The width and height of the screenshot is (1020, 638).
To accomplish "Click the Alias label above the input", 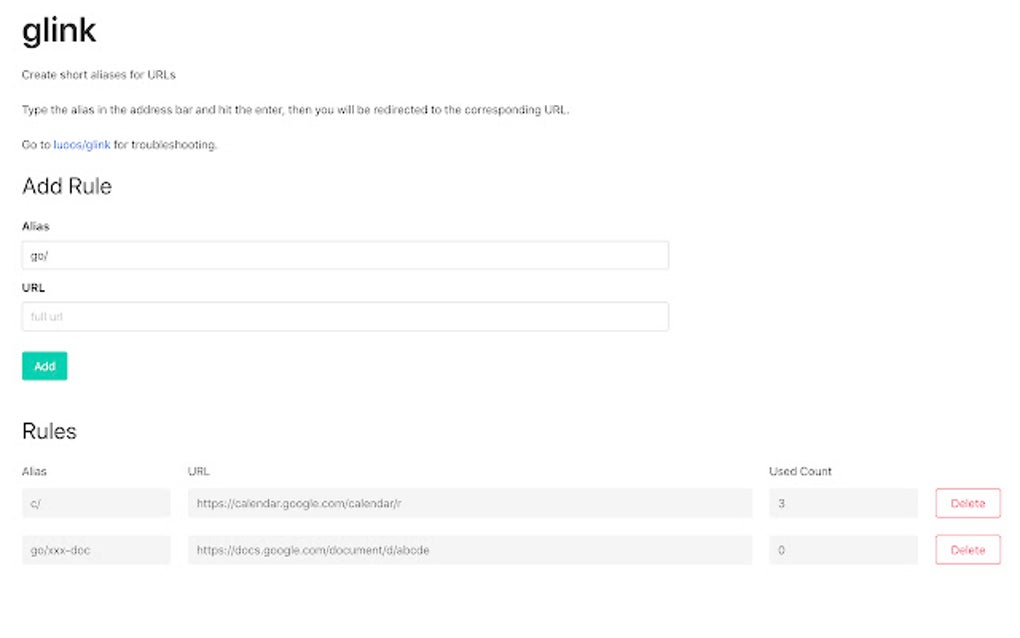I will coord(36,226).
